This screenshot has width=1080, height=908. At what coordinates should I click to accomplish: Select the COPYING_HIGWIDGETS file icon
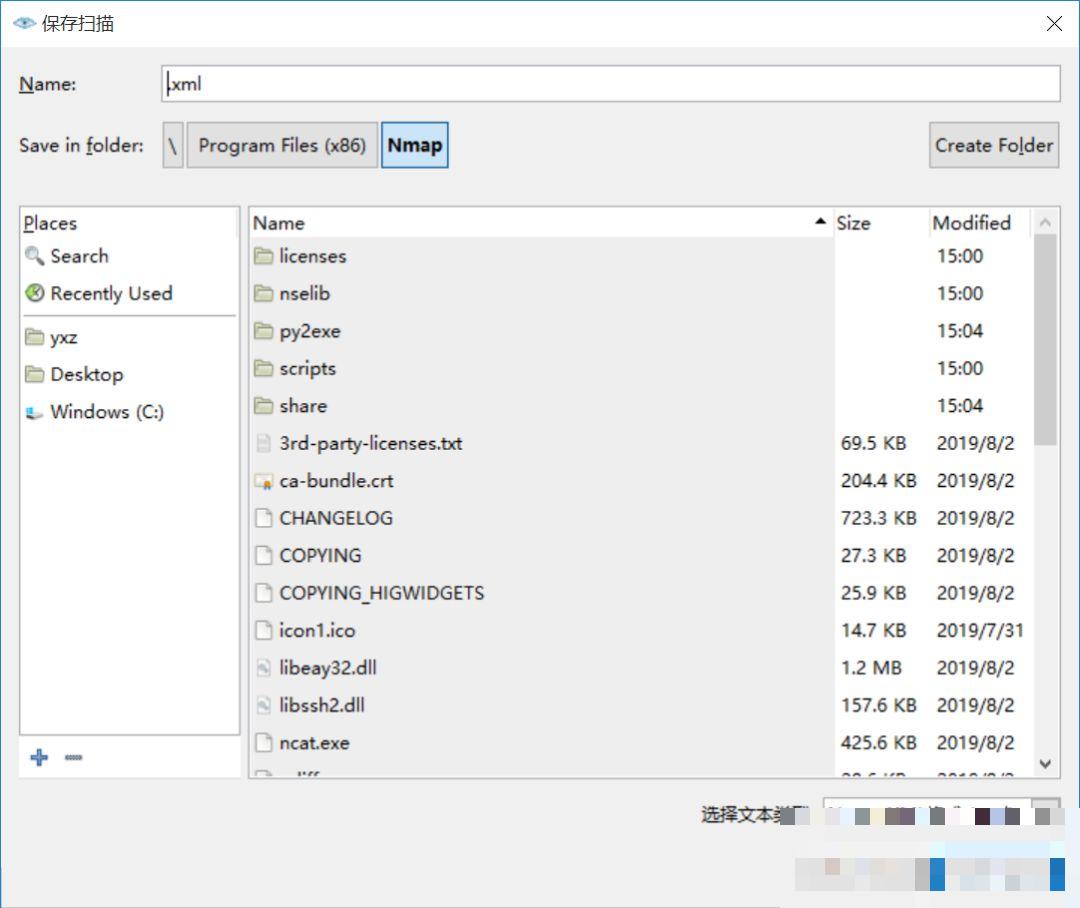[x=263, y=593]
